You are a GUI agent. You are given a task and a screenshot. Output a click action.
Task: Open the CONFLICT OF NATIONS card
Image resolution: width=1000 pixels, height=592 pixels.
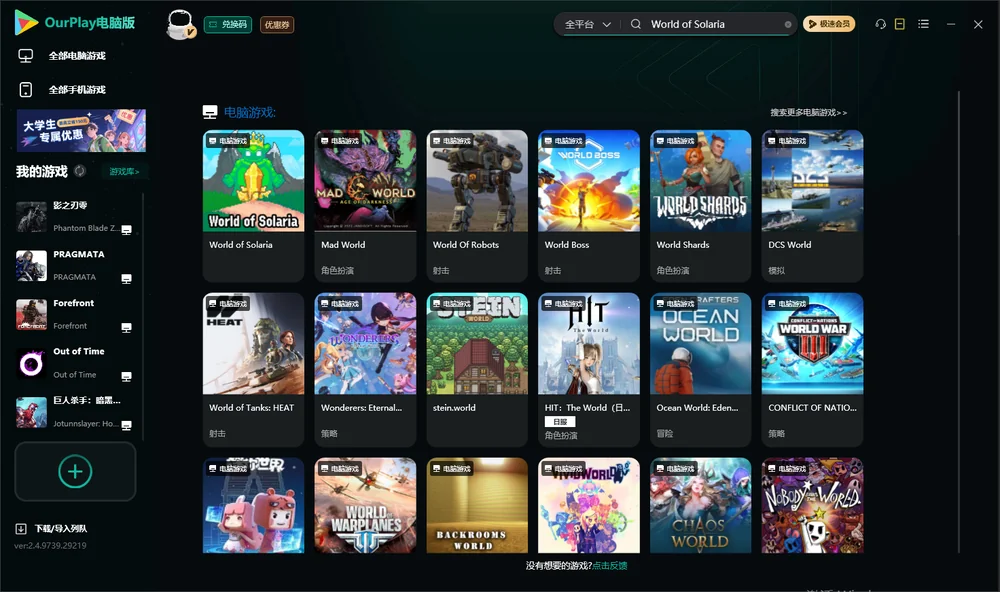pyautogui.click(x=812, y=369)
